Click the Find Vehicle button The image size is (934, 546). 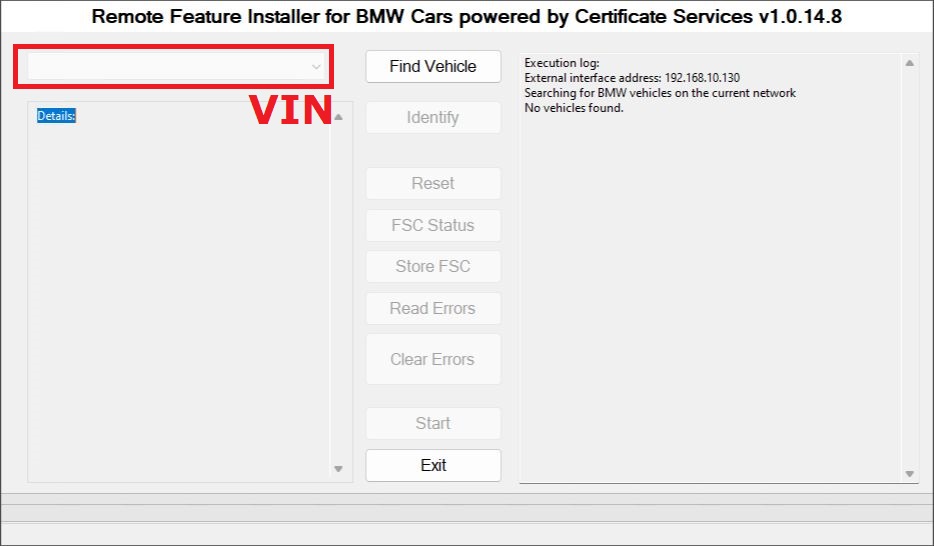(433, 66)
